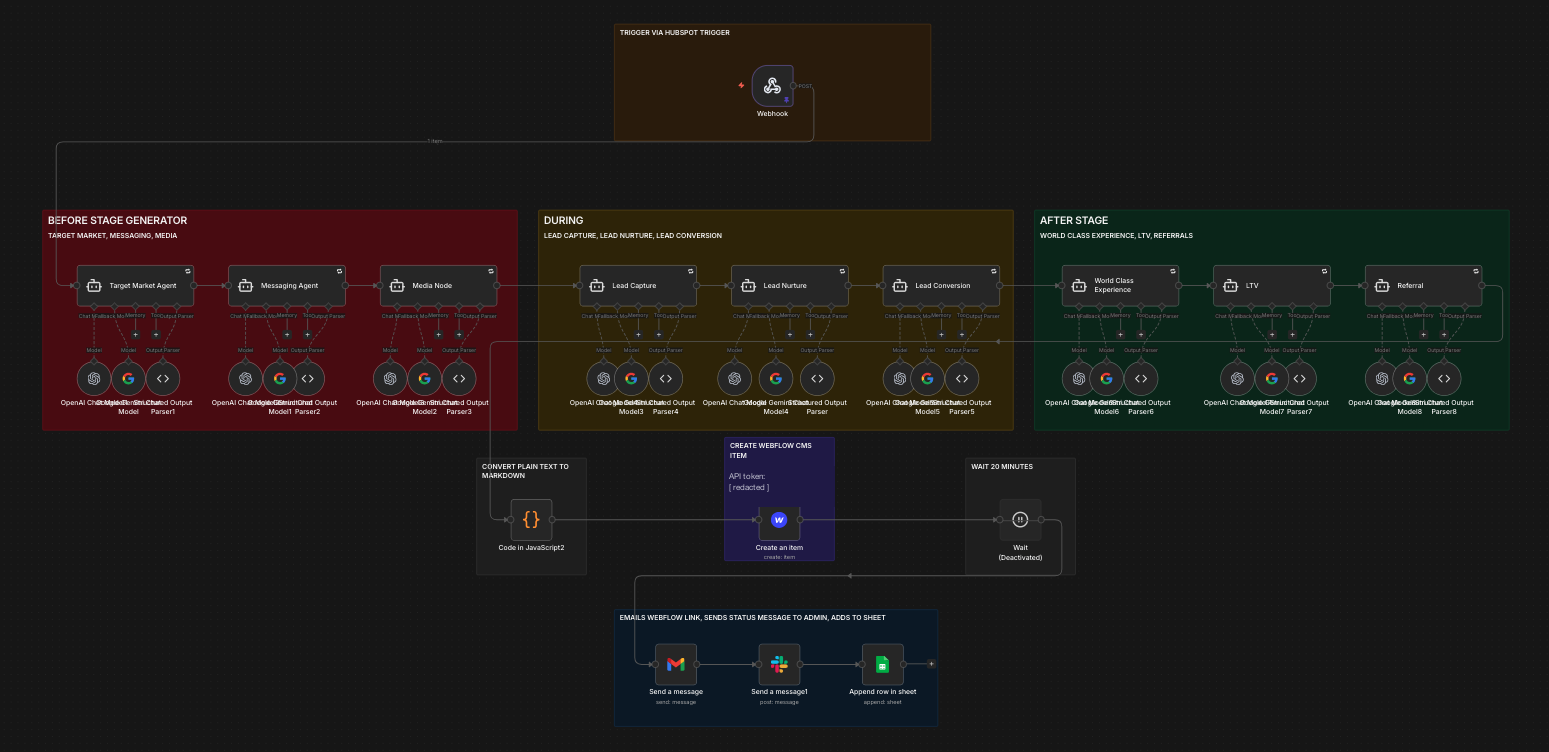The width and height of the screenshot is (1549, 752).
Task: Select the Media Node agent
Action: pos(438,285)
